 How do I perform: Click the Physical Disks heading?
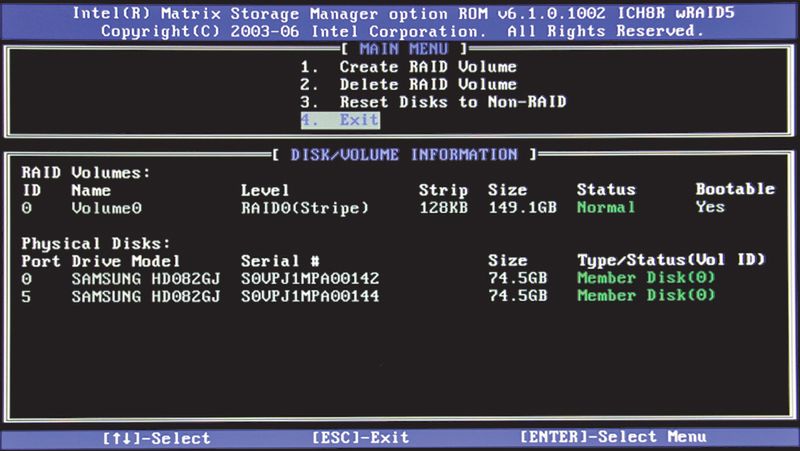[x=95, y=243]
